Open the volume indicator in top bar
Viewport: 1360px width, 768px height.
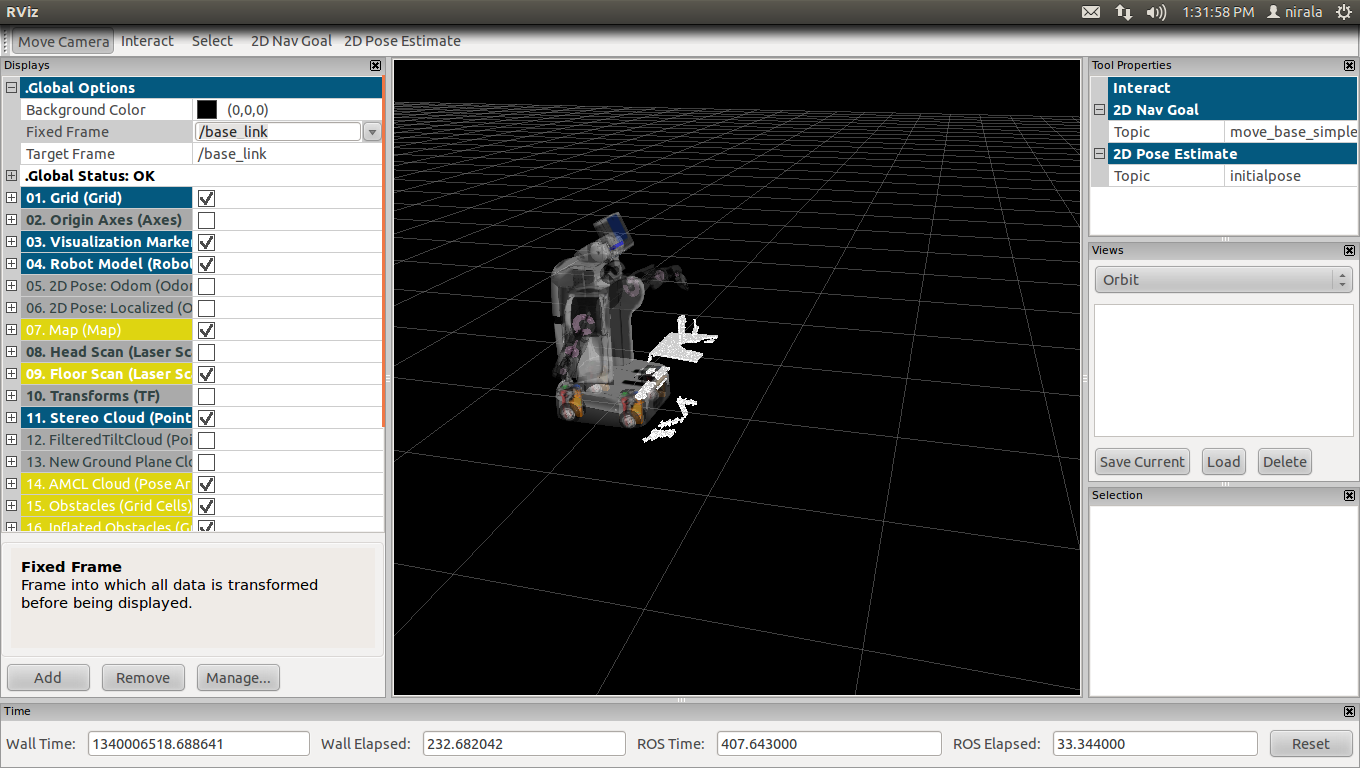pyautogui.click(x=1156, y=12)
